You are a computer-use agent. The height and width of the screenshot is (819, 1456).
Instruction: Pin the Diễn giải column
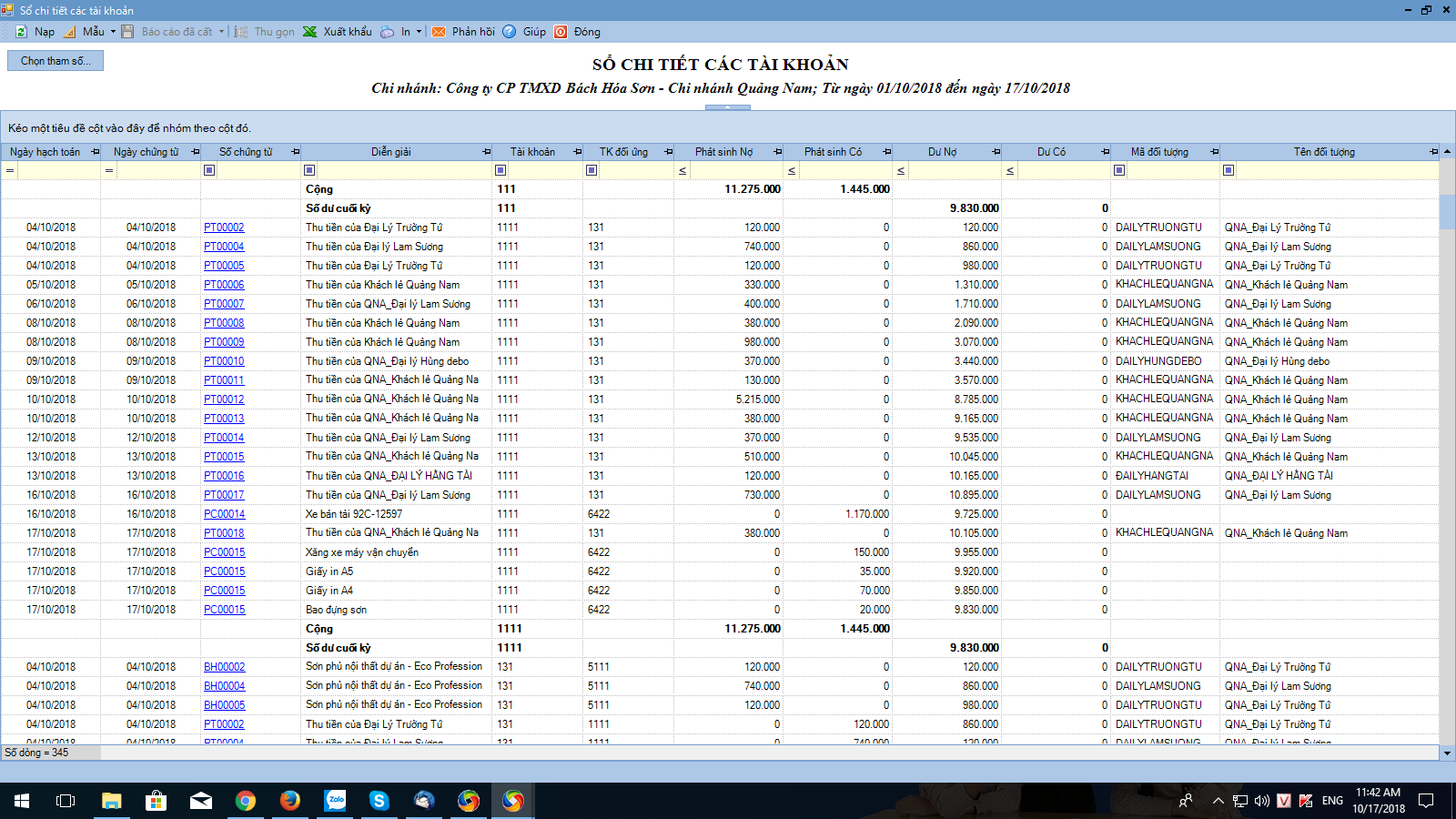pos(487,152)
